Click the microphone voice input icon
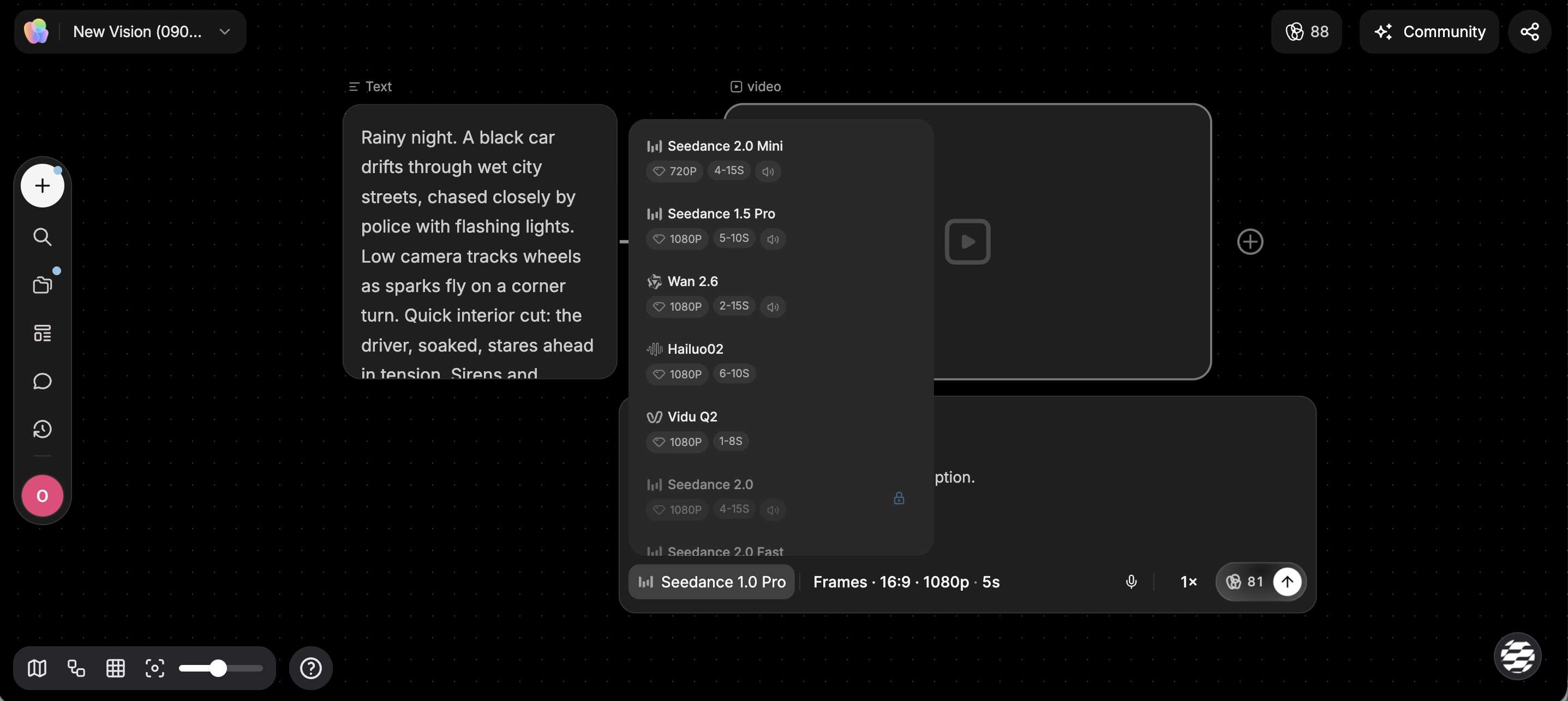 (1131, 581)
